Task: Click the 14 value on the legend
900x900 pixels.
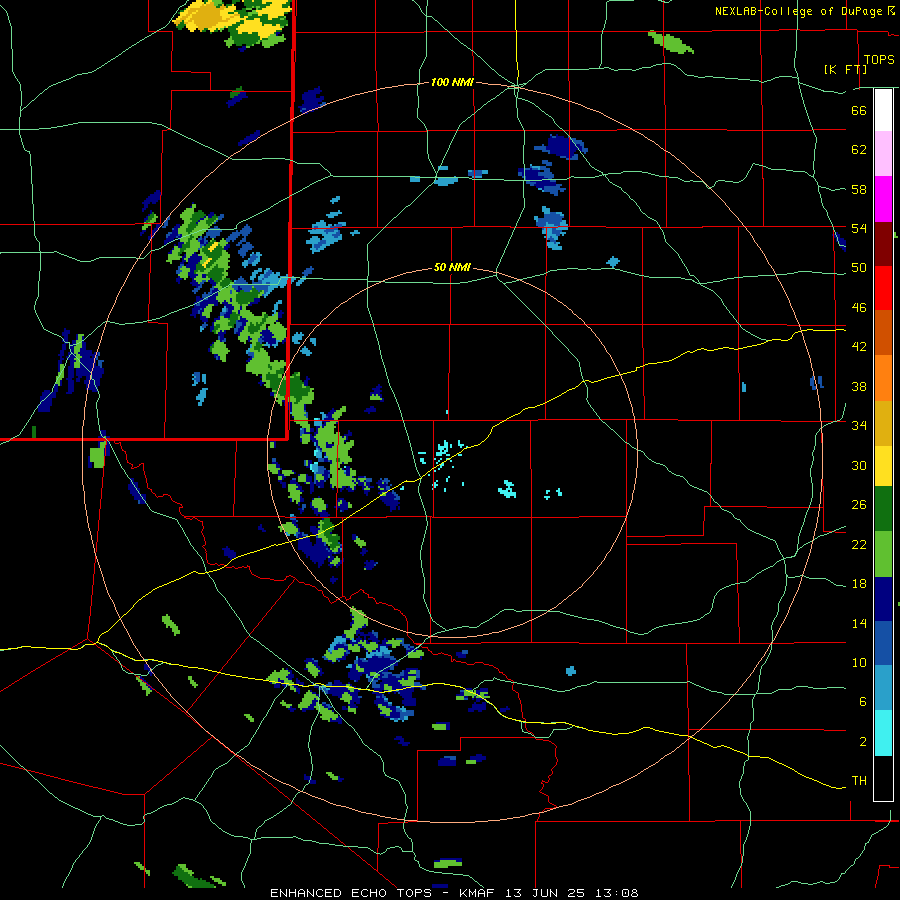Action: click(x=859, y=623)
